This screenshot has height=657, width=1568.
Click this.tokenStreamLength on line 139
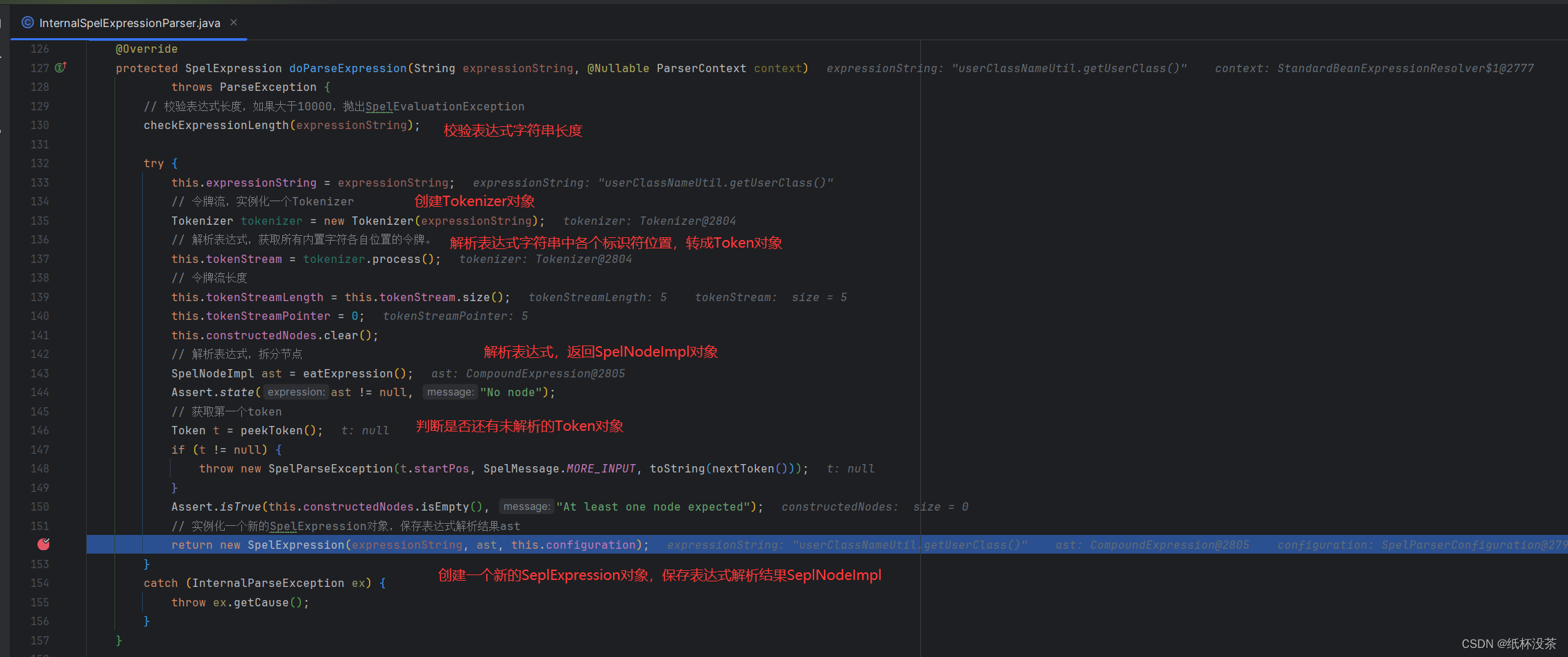point(248,297)
